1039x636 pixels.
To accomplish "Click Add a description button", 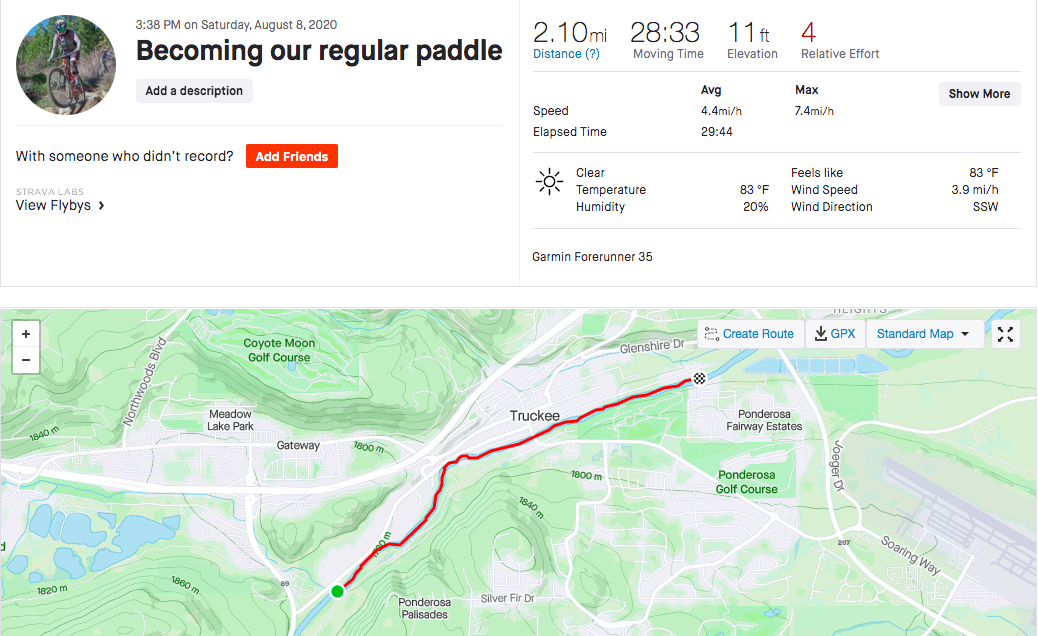I will [194, 91].
